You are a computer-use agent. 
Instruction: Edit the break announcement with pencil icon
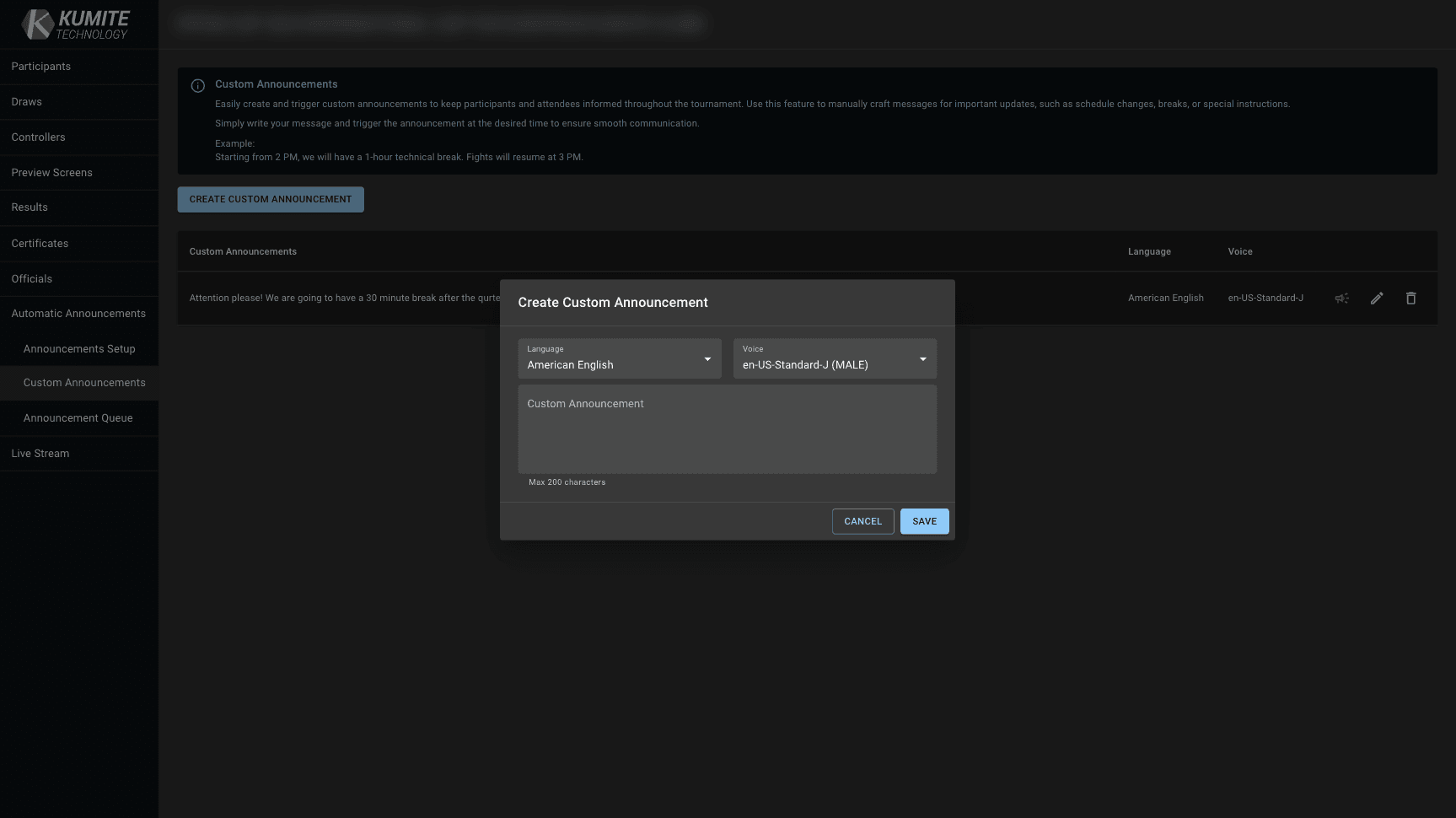tap(1377, 298)
